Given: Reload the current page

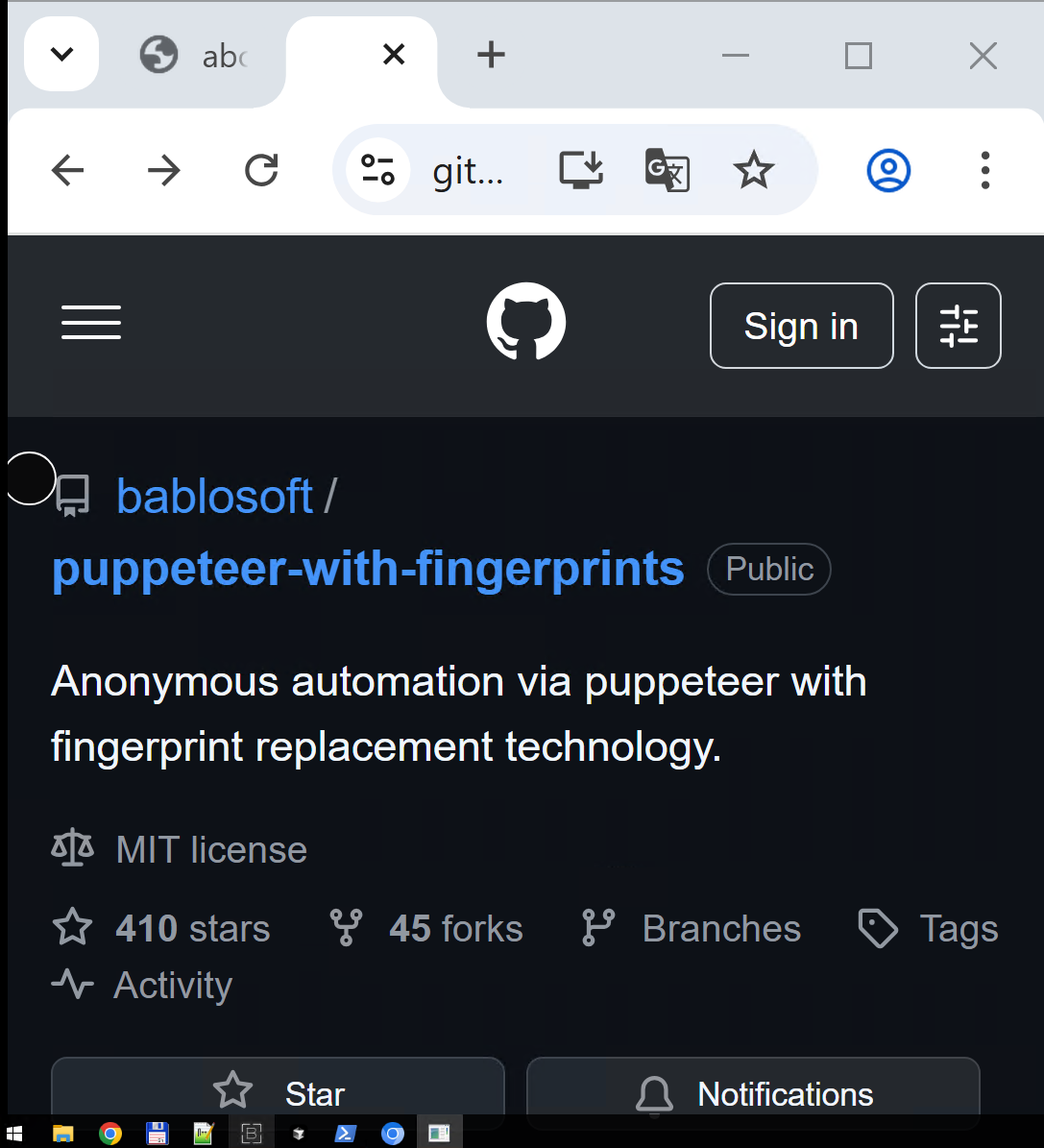Looking at the screenshot, I should (261, 170).
